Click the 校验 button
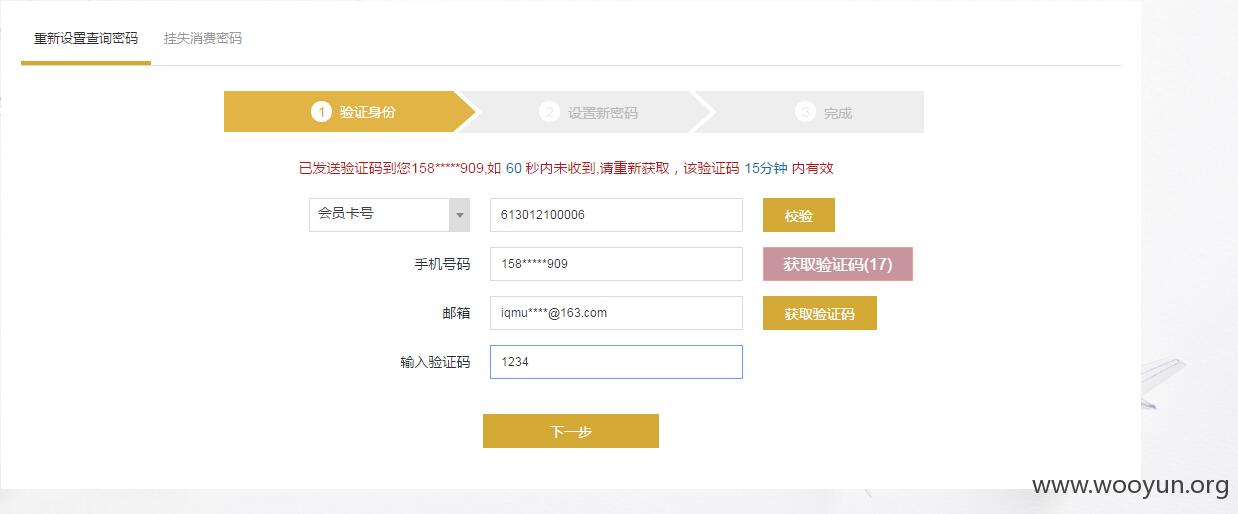Image resolution: width=1238 pixels, height=514 pixels. point(798,215)
